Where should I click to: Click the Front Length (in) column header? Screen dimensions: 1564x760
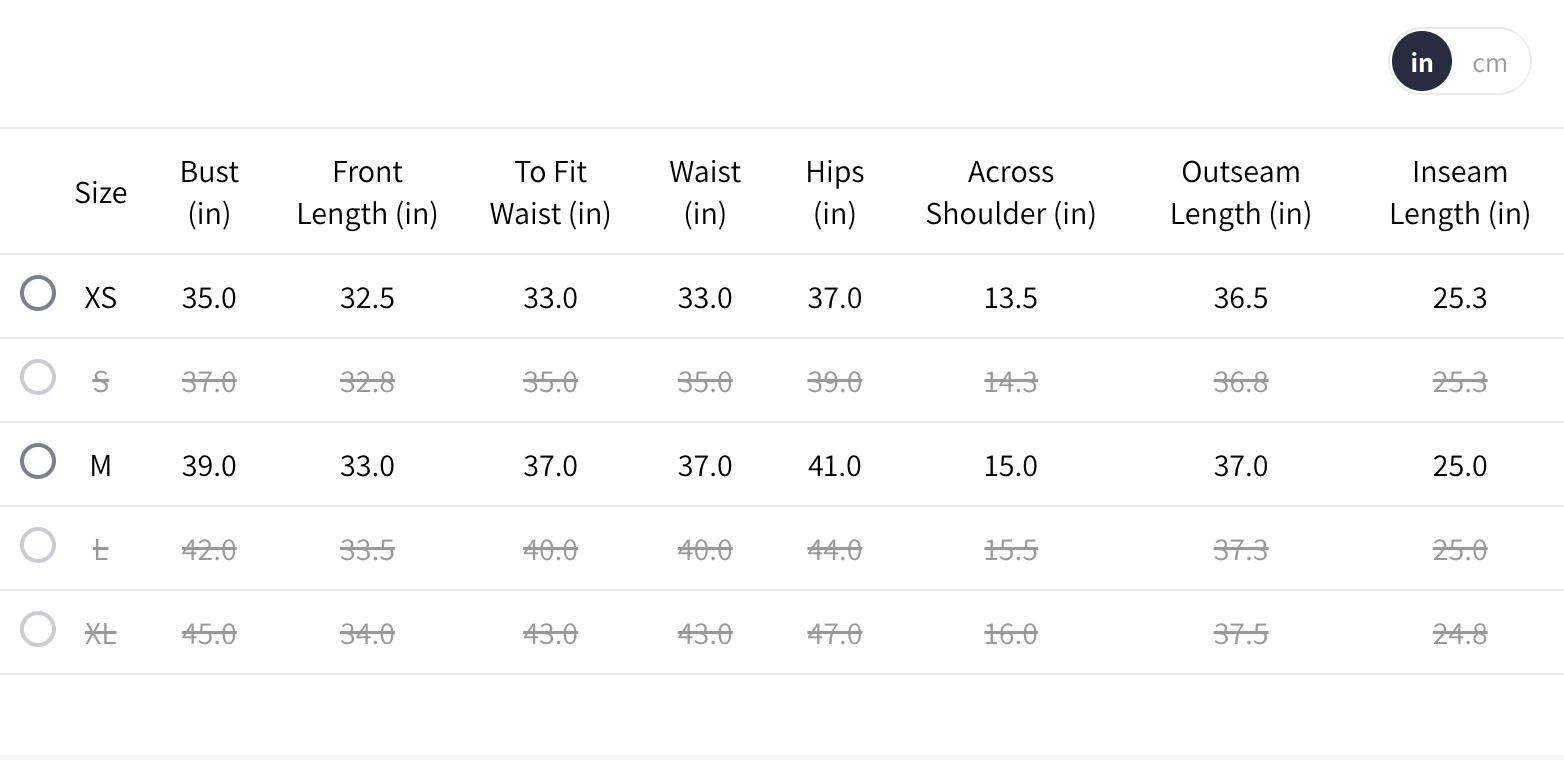(x=367, y=192)
